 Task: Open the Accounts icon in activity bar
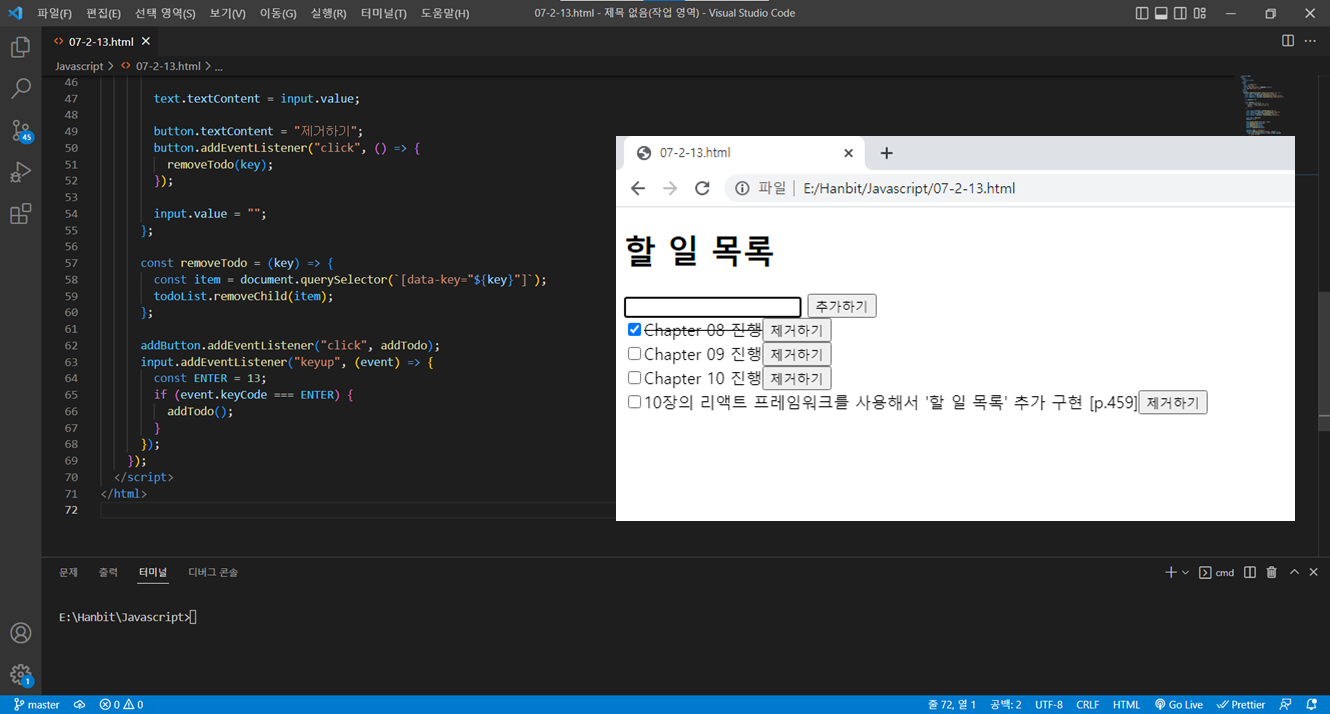pos(20,633)
